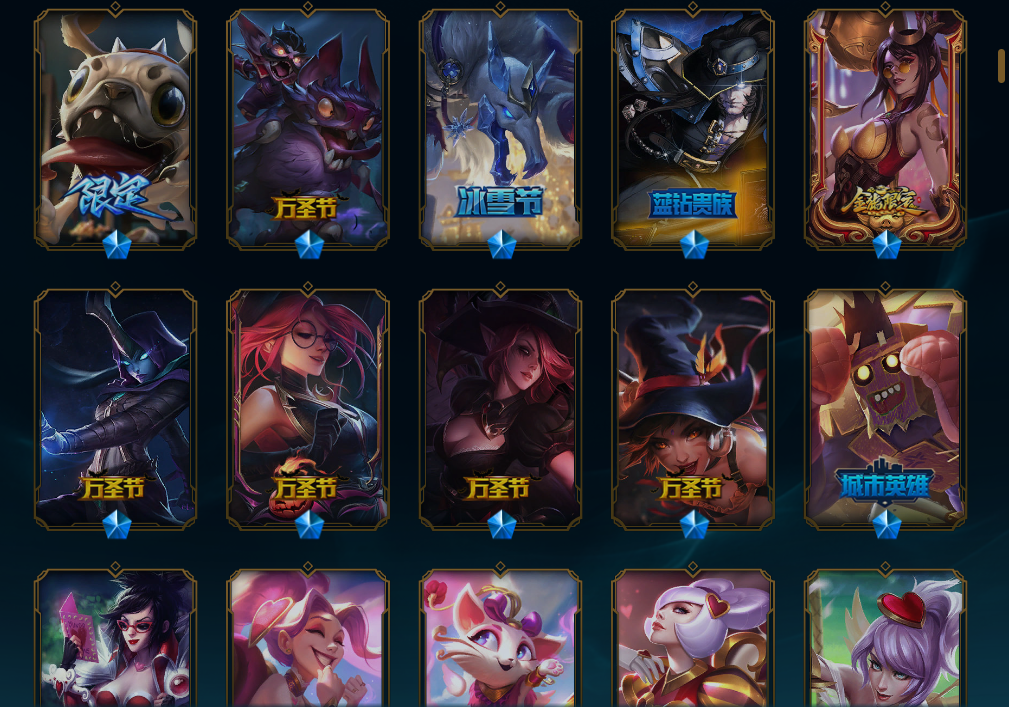Select the orange-hat witch 万圣节 skin
This screenshot has height=707, width=1009.
692,409
